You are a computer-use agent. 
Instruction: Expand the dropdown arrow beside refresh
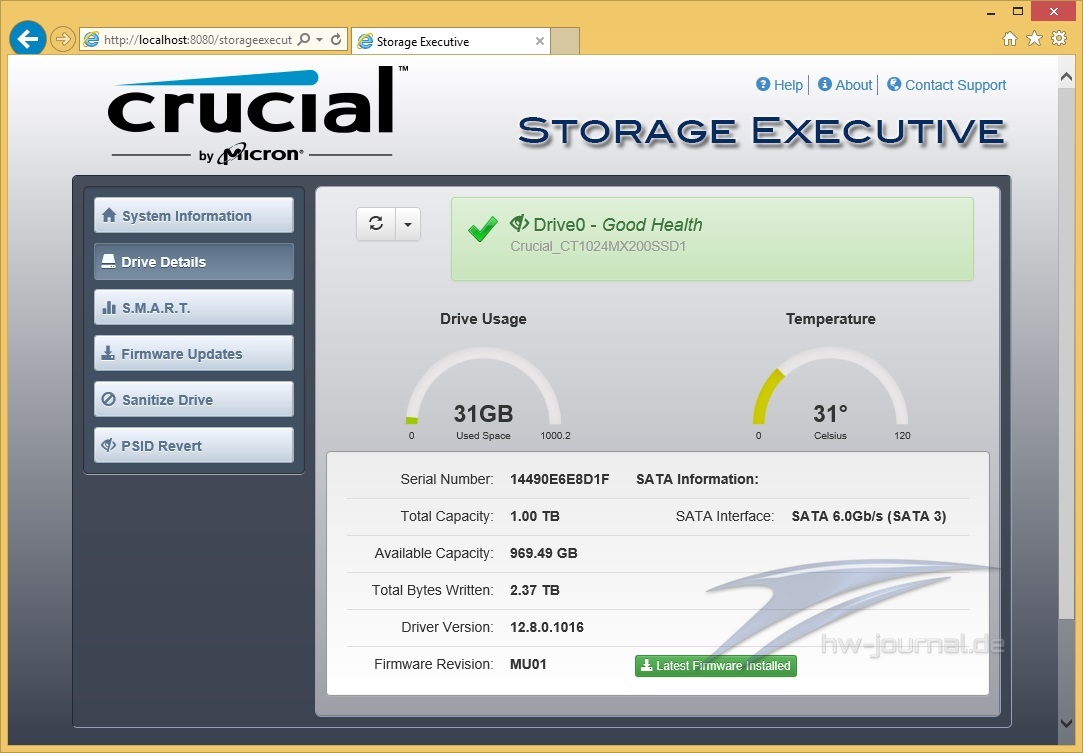pos(408,224)
